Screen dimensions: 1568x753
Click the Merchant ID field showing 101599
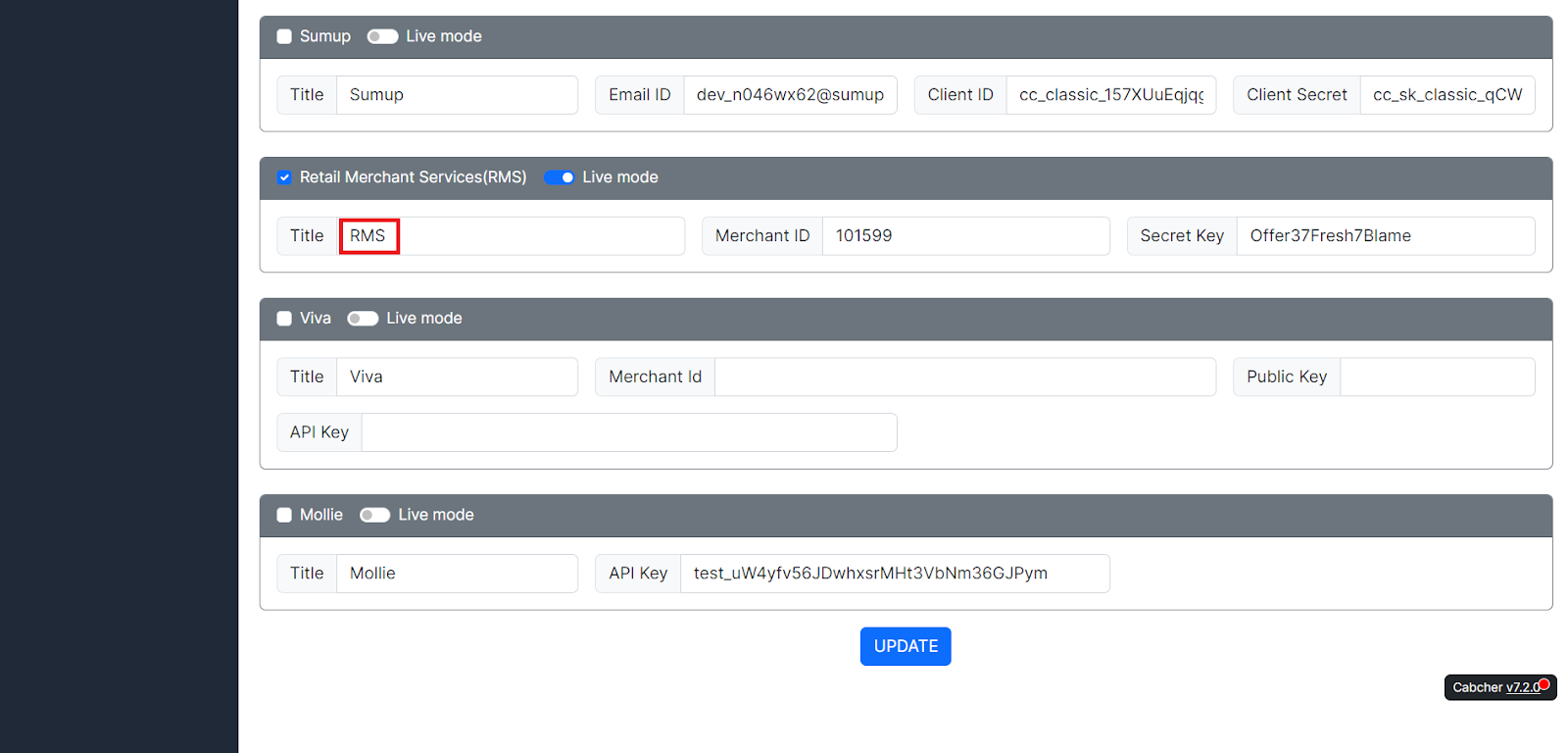[966, 236]
